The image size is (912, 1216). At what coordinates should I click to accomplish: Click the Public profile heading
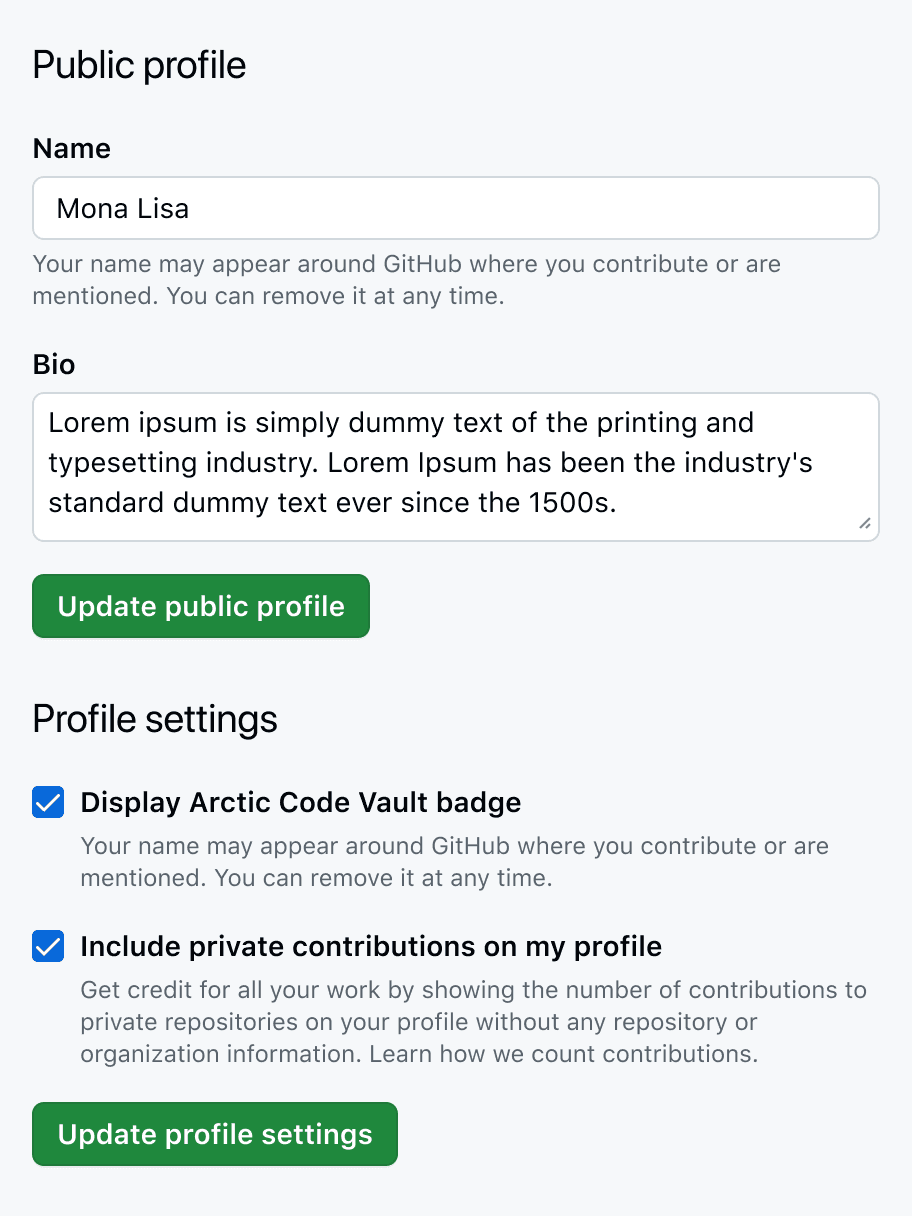pos(138,64)
